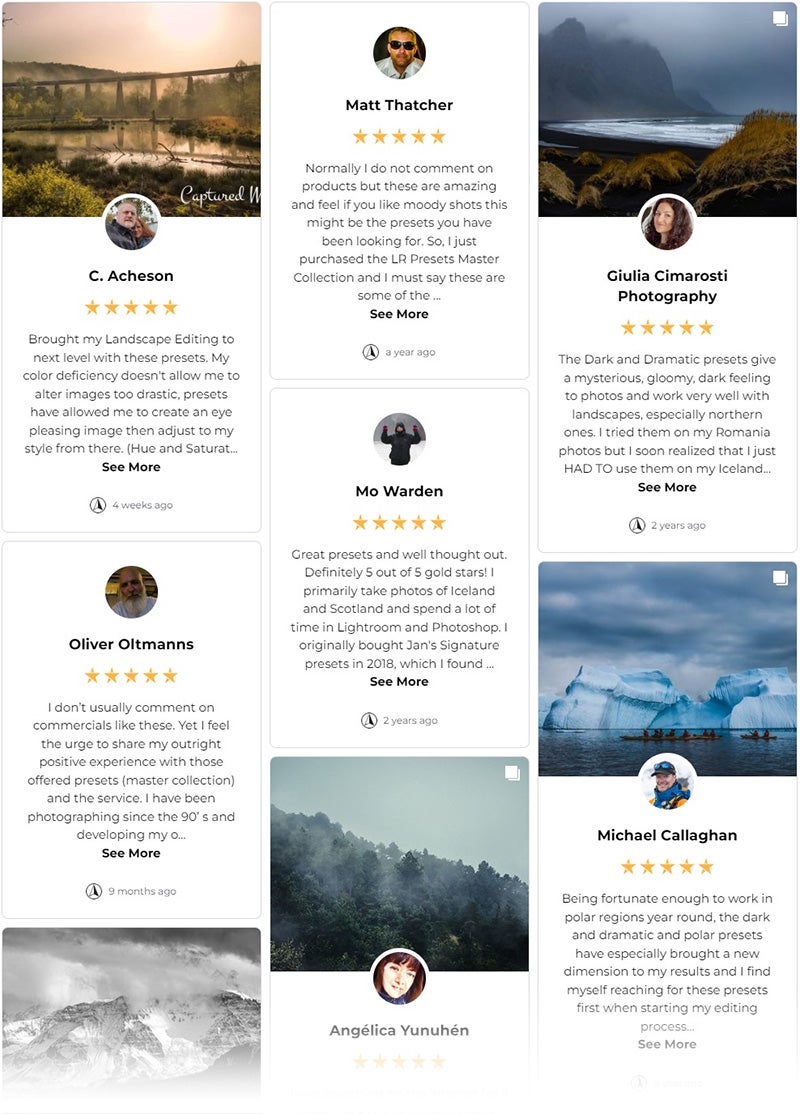Click the source logo icon beside "4 weeks ago"
The height and width of the screenshot is (1114, 800).
pos(98,505)
